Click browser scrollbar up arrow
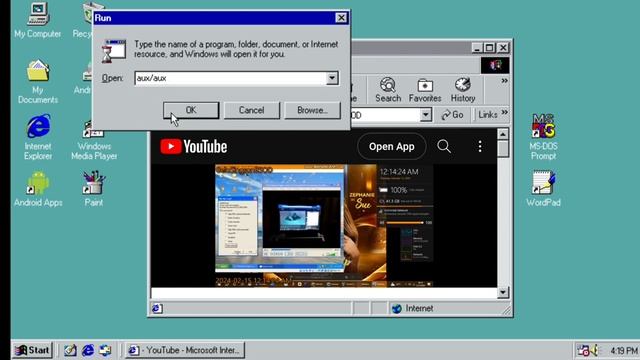Image resolution: width=640 pixels, height=360 pixels. (x=503, y=134)
